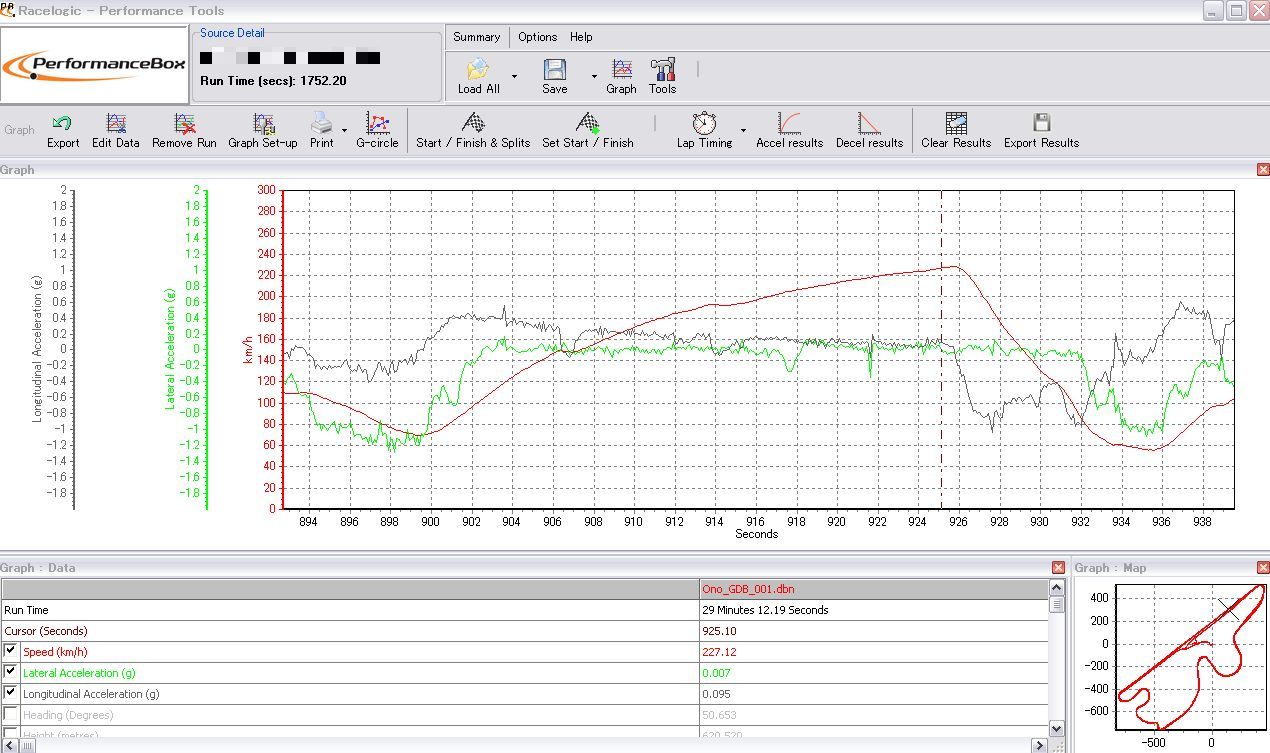
Task: Click the Save disk icon
Action: coord(554,70)
